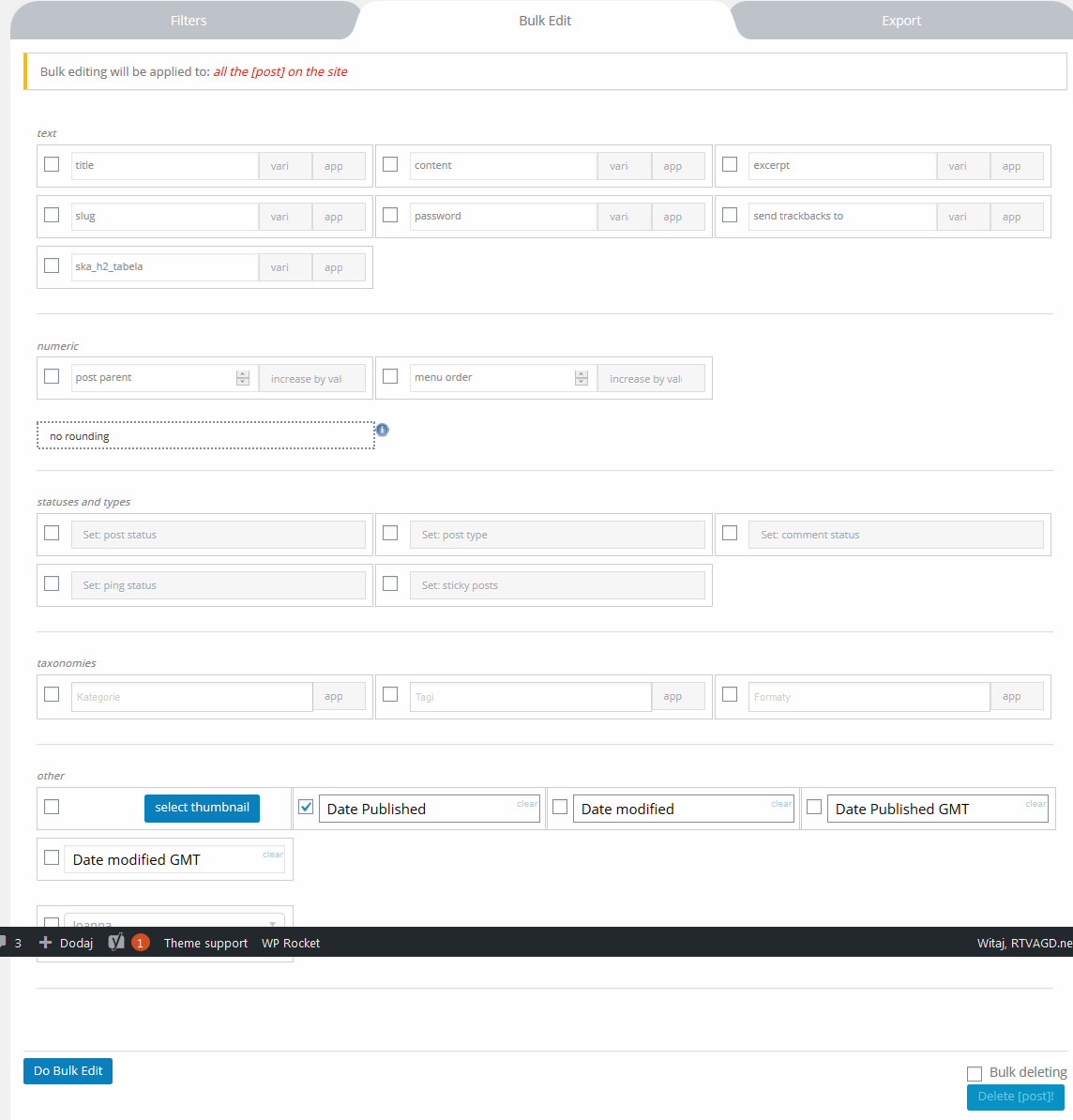Expand the no rounding dropdown
The height and width of the screenshot is (1120, 1073).
tap(205, 436)
